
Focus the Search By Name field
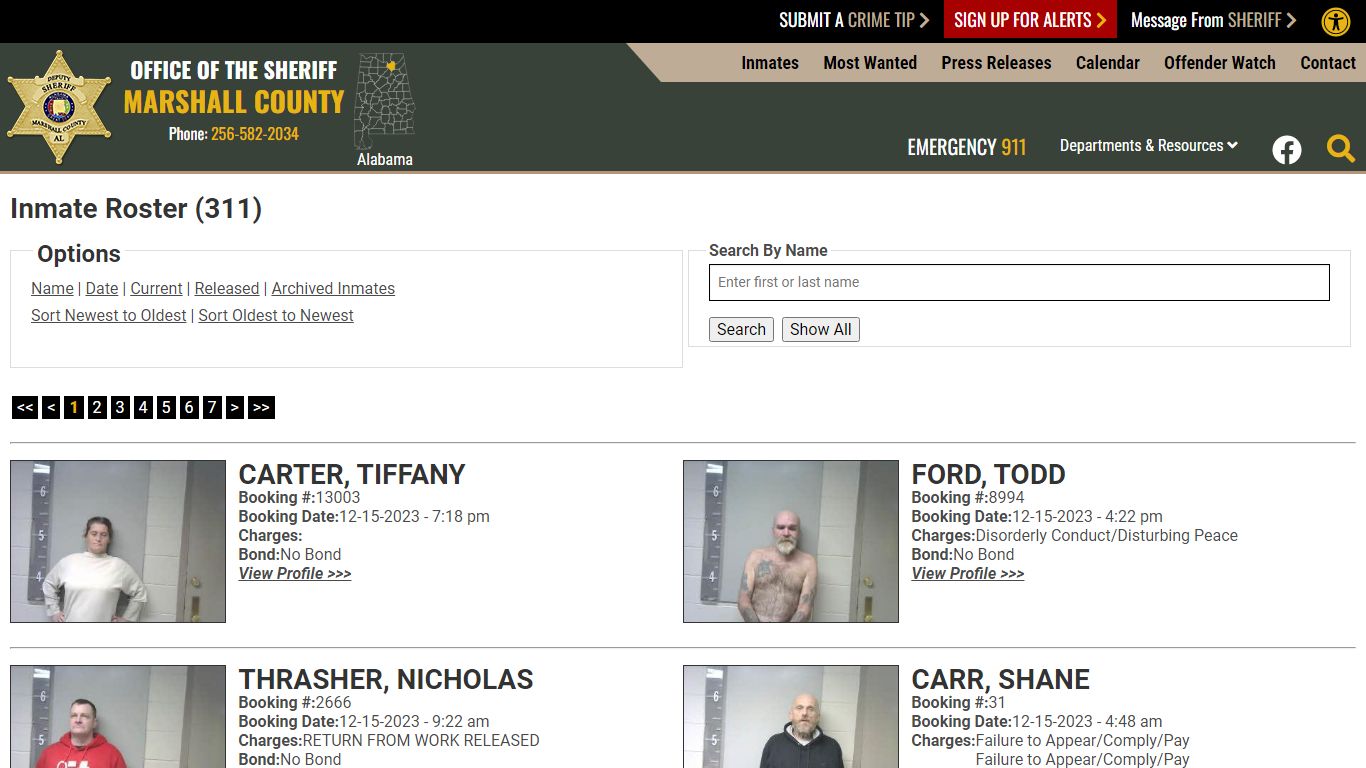point(1019,282)
